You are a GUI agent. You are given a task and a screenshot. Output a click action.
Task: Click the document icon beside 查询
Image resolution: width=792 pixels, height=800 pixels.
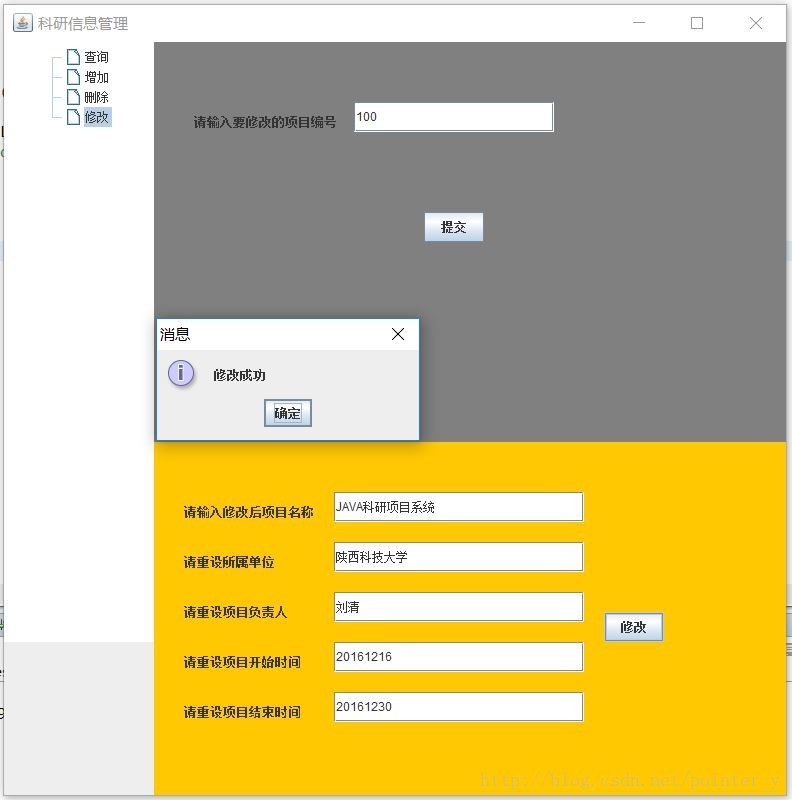(73, 57)
